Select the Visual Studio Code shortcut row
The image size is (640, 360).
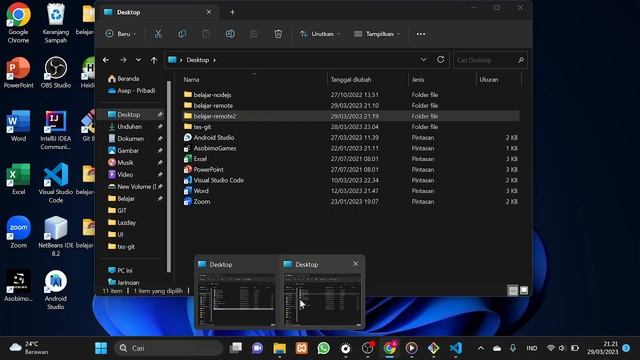(351, 180)
